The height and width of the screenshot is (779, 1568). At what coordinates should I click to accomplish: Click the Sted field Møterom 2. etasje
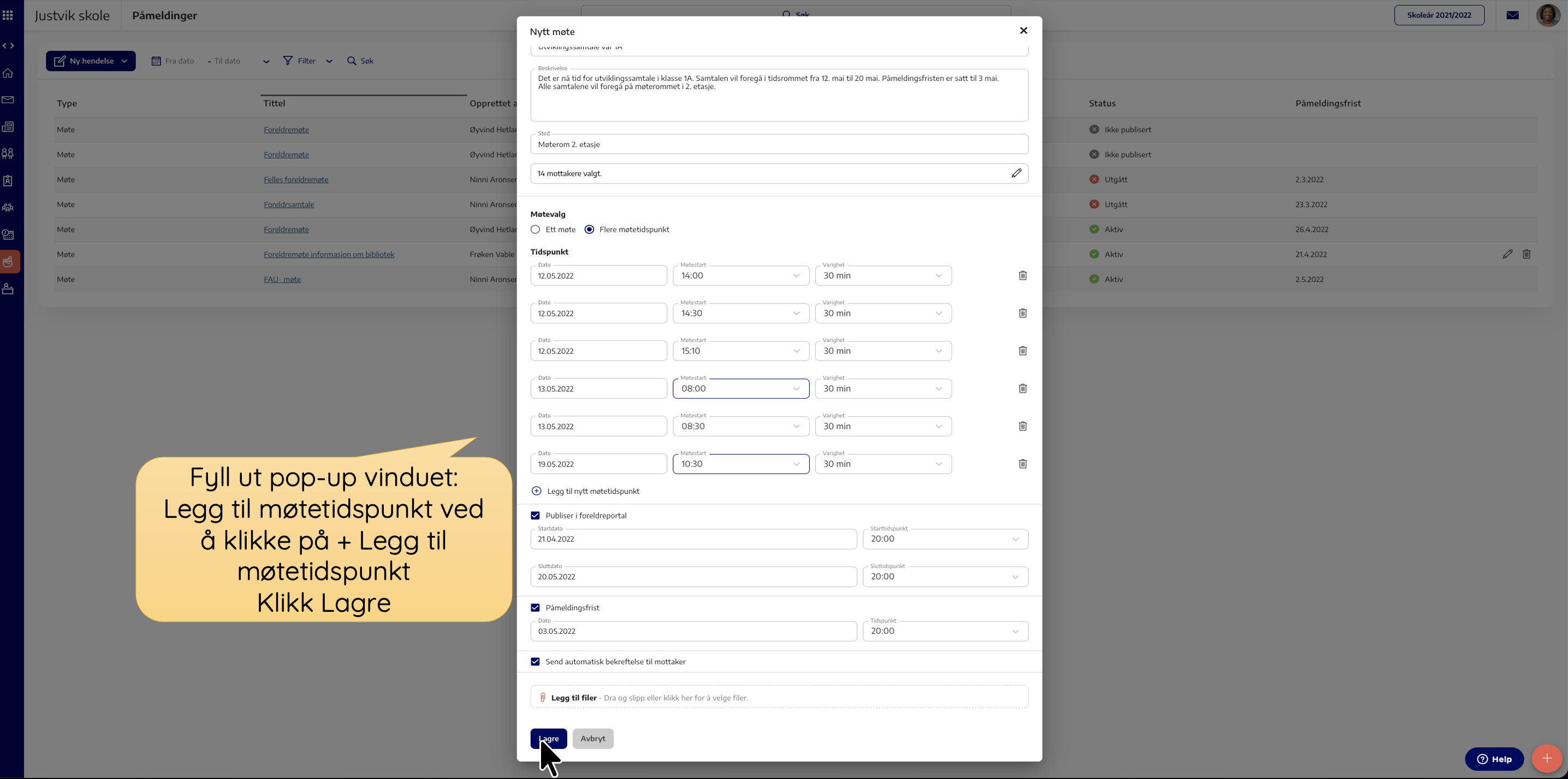coord(779,144)
